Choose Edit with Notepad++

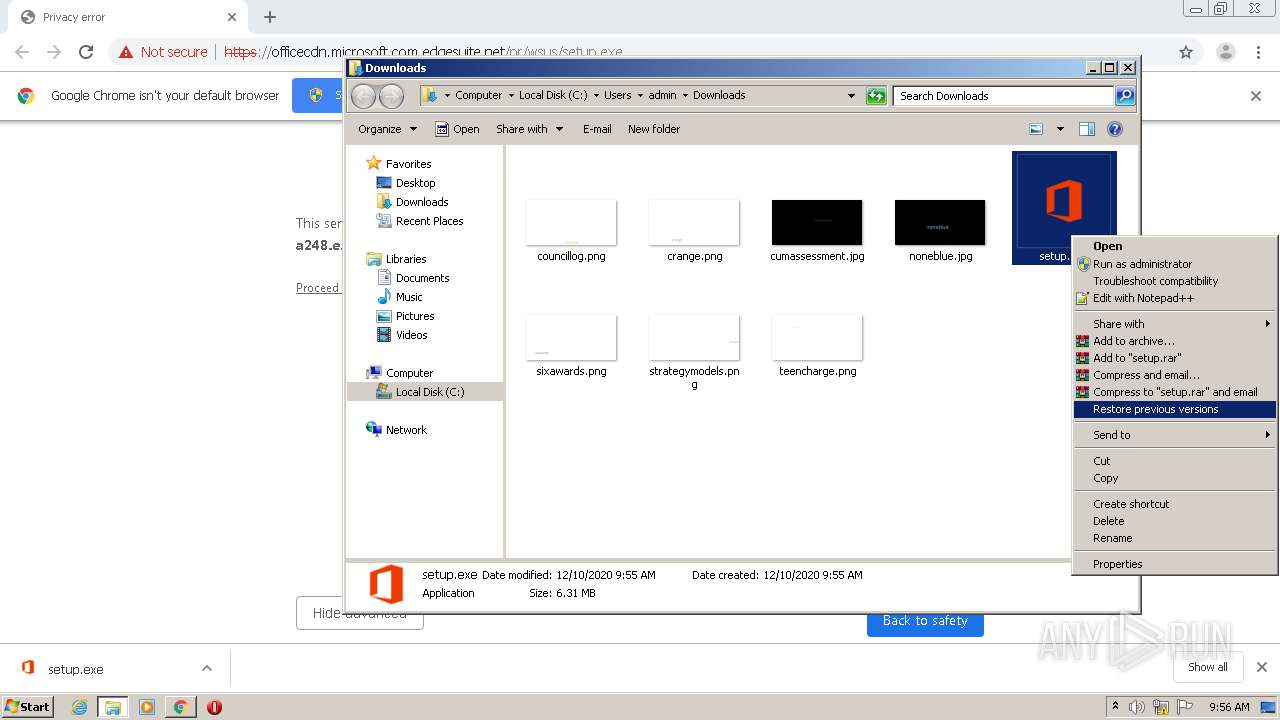[1174, 298]
